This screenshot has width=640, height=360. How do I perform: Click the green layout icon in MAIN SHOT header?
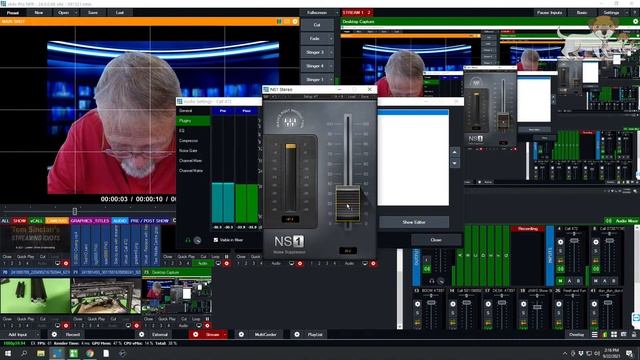pyautogui.click(x=280, y=21)
